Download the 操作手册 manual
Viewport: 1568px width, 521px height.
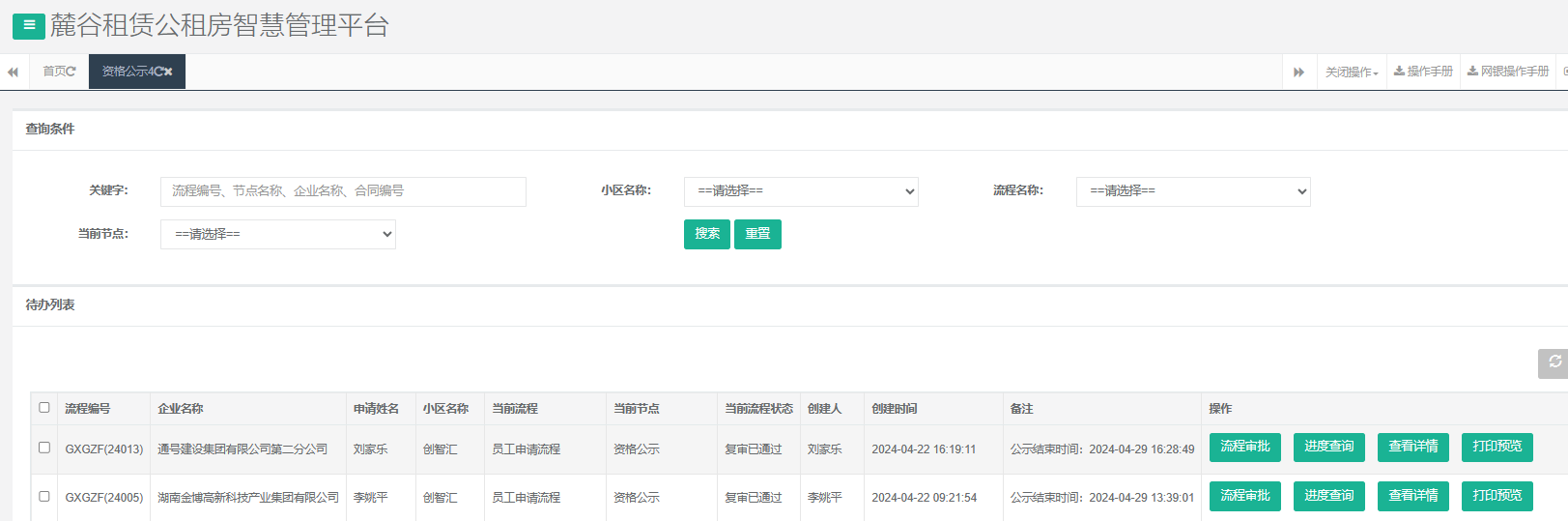pos(1423,72)
